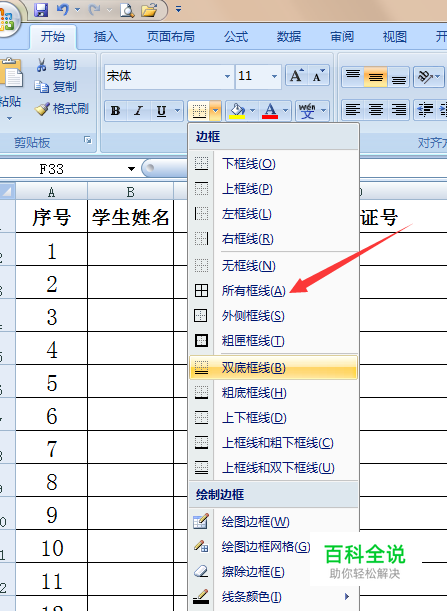Select column A header
This screenshot has height=611, width=447.
click(51, 191)
